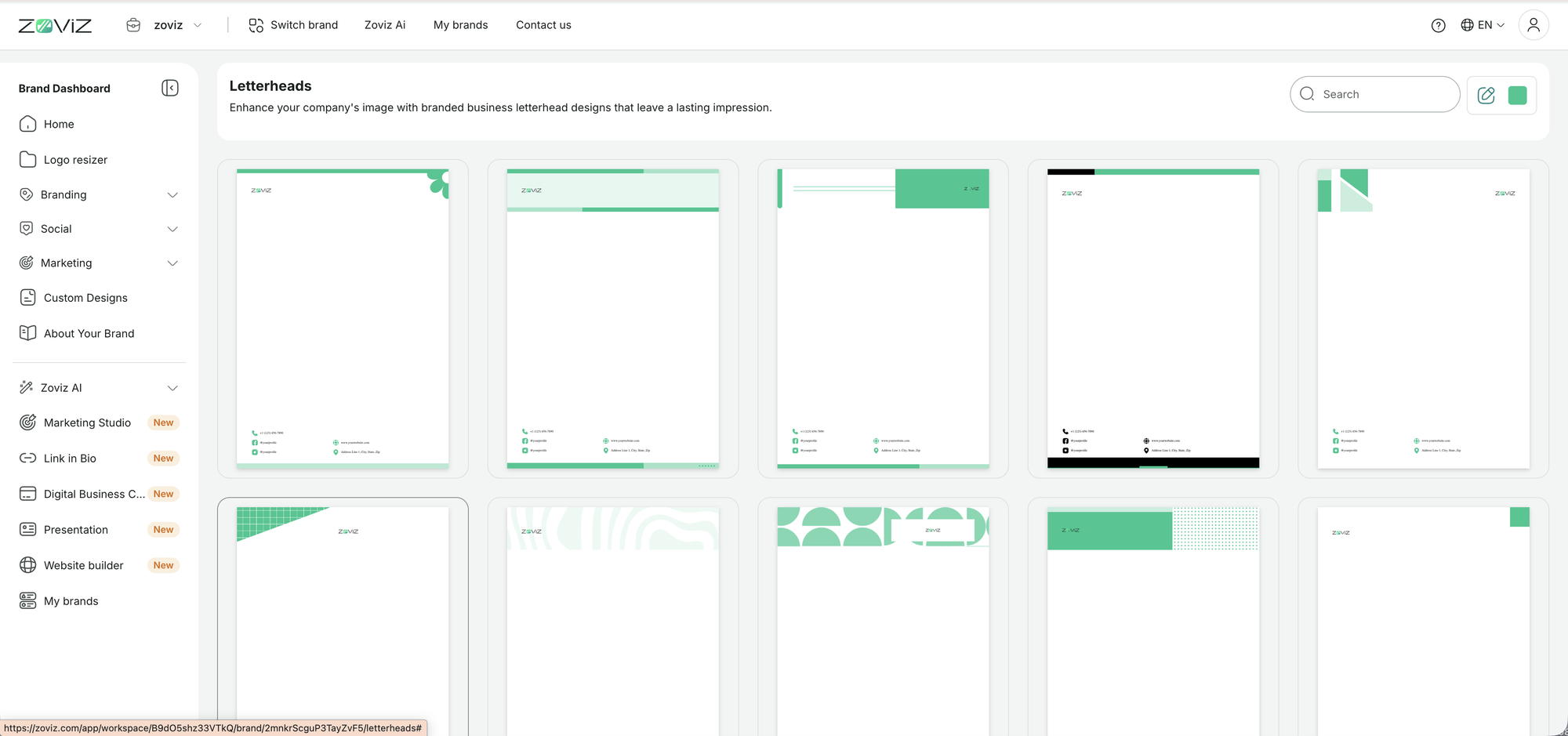Click the green brand color swatch
Viewport: 1568px width, 736px height.
1517,95
